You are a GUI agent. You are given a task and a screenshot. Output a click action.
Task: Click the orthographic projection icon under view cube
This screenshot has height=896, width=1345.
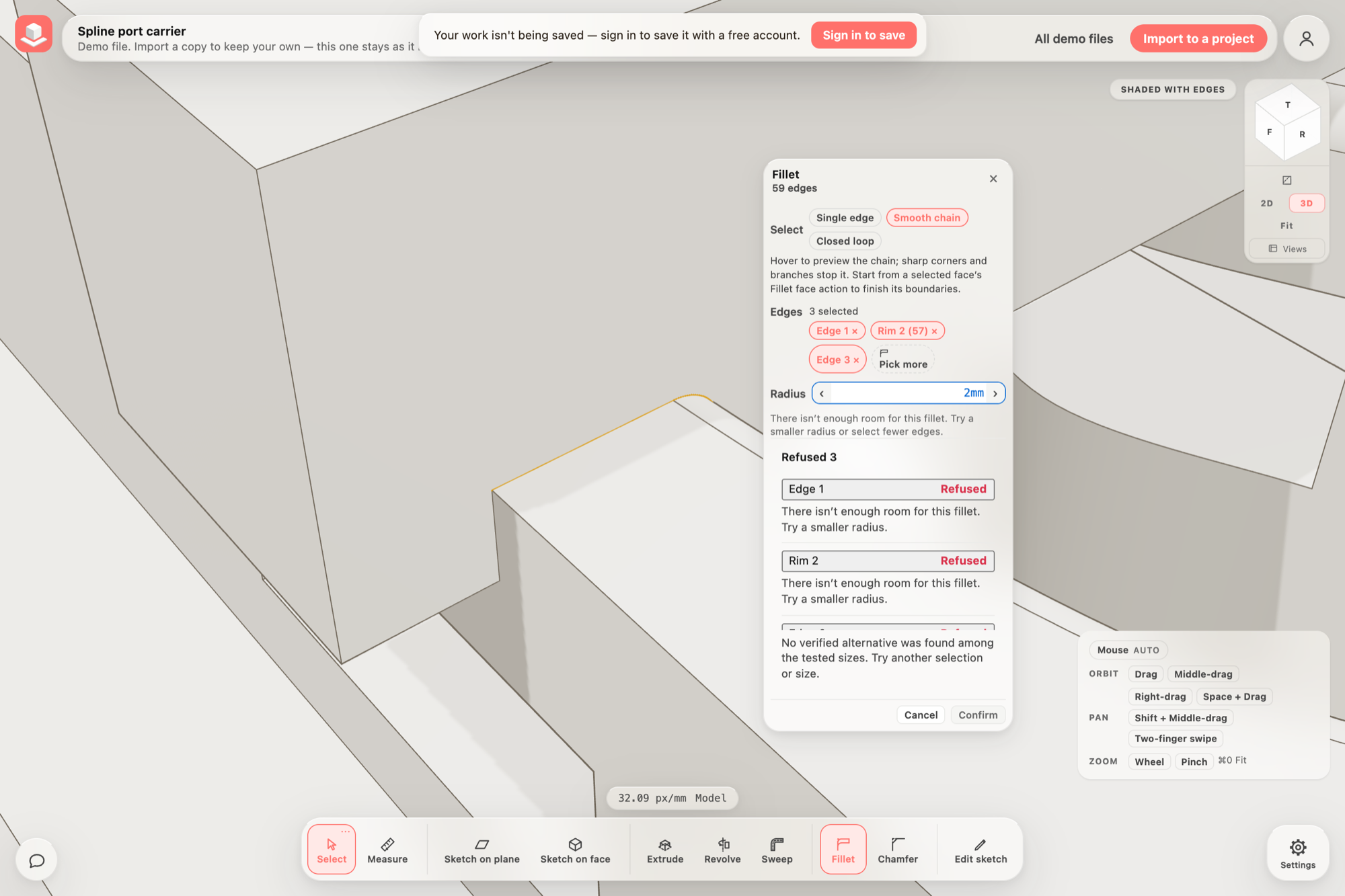point(1286,180)
